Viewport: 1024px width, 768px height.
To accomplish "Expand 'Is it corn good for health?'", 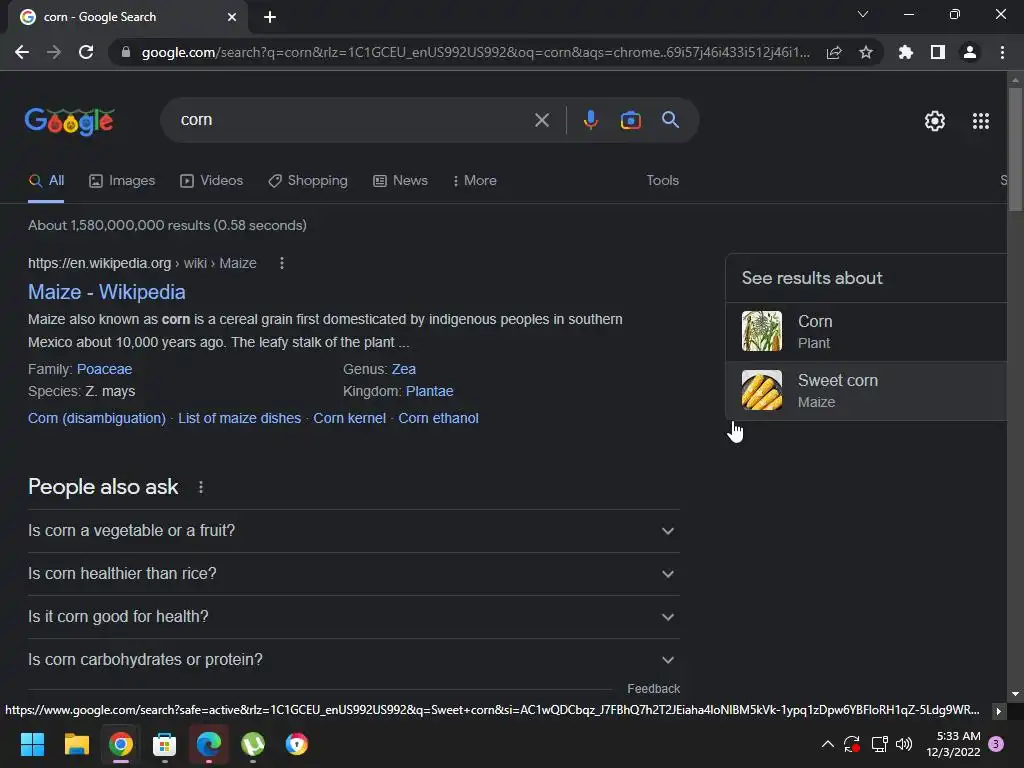I will coord(353,617).
